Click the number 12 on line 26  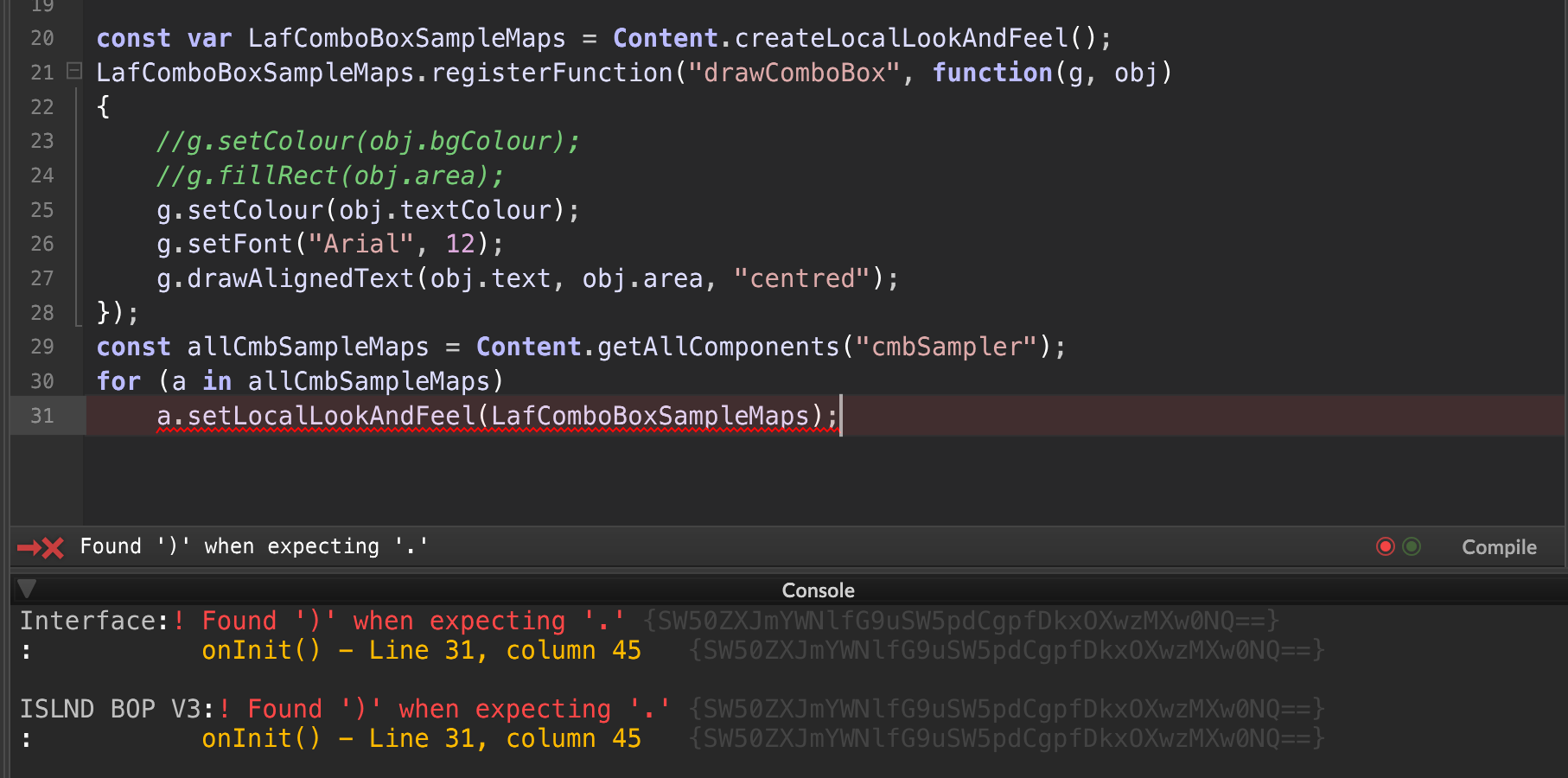click(460, 244)
